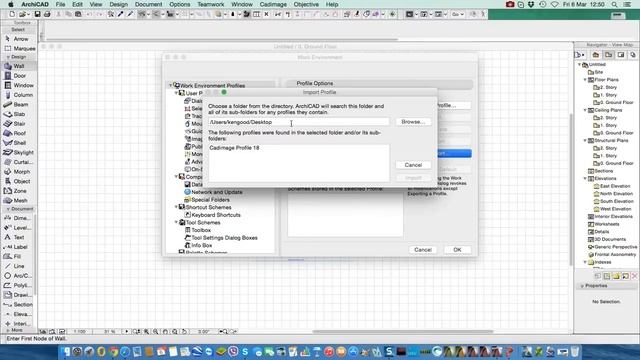This screenshot has height=360, width=640.
Task: Click the folder path input field
Action: coord(298,122)
